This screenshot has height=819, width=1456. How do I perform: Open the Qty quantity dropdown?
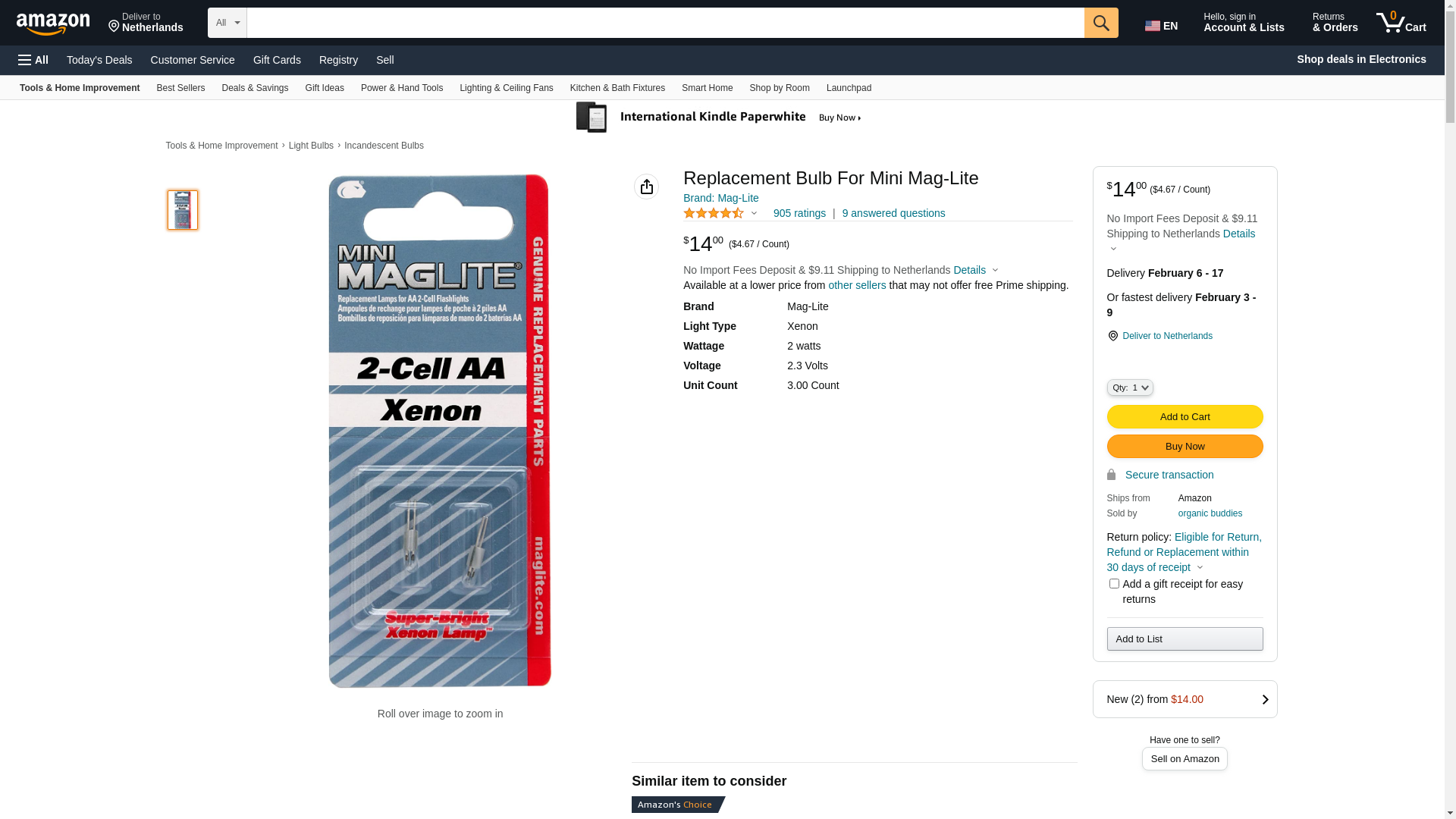pyautogui.click(x=1130, y=388)
